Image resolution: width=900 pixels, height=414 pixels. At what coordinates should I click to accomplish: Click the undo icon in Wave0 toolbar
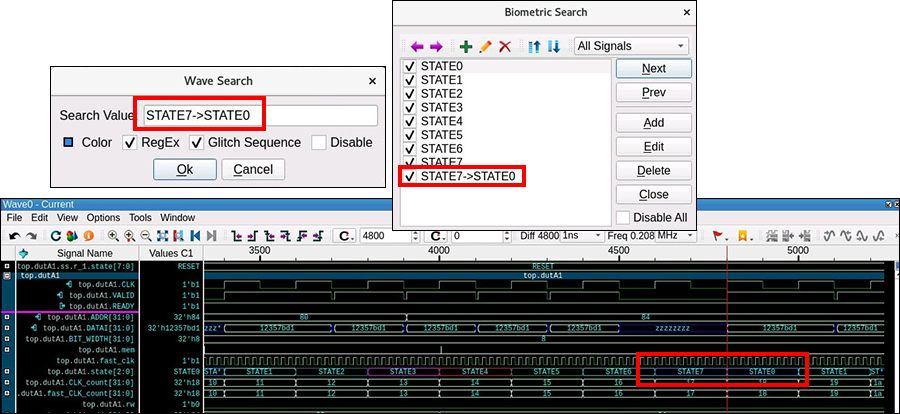[16, 236]
